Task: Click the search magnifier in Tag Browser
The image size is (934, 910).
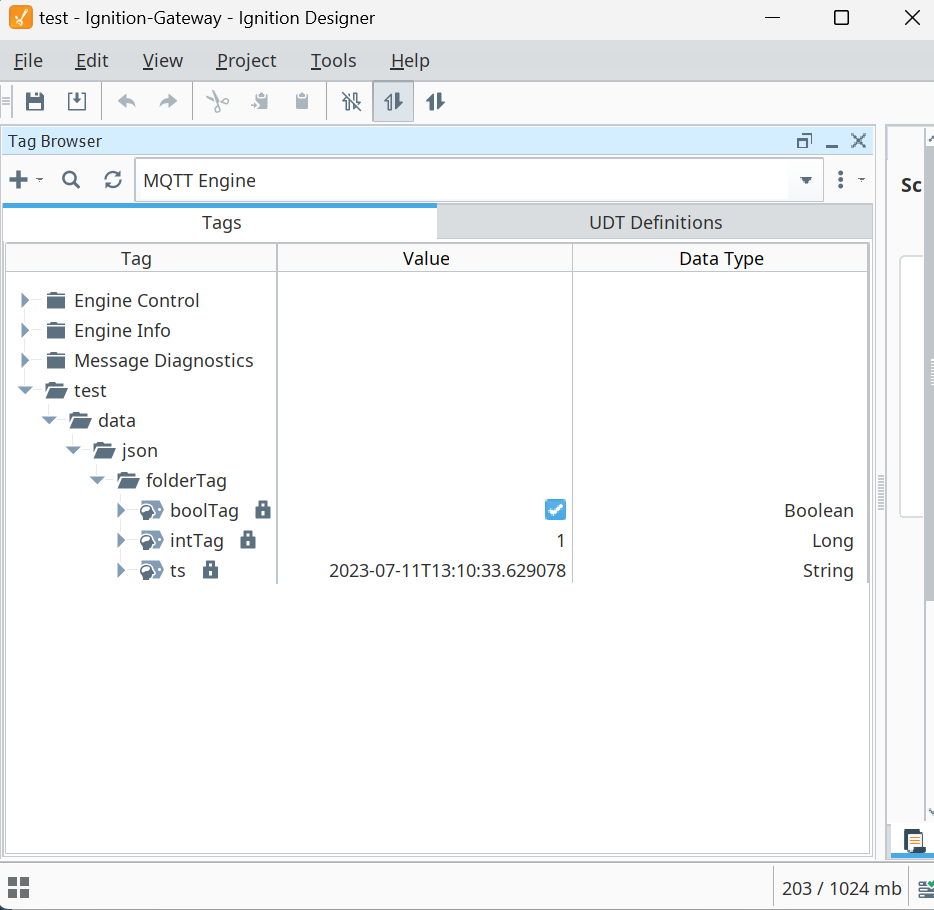Action: tap(71, 179)
